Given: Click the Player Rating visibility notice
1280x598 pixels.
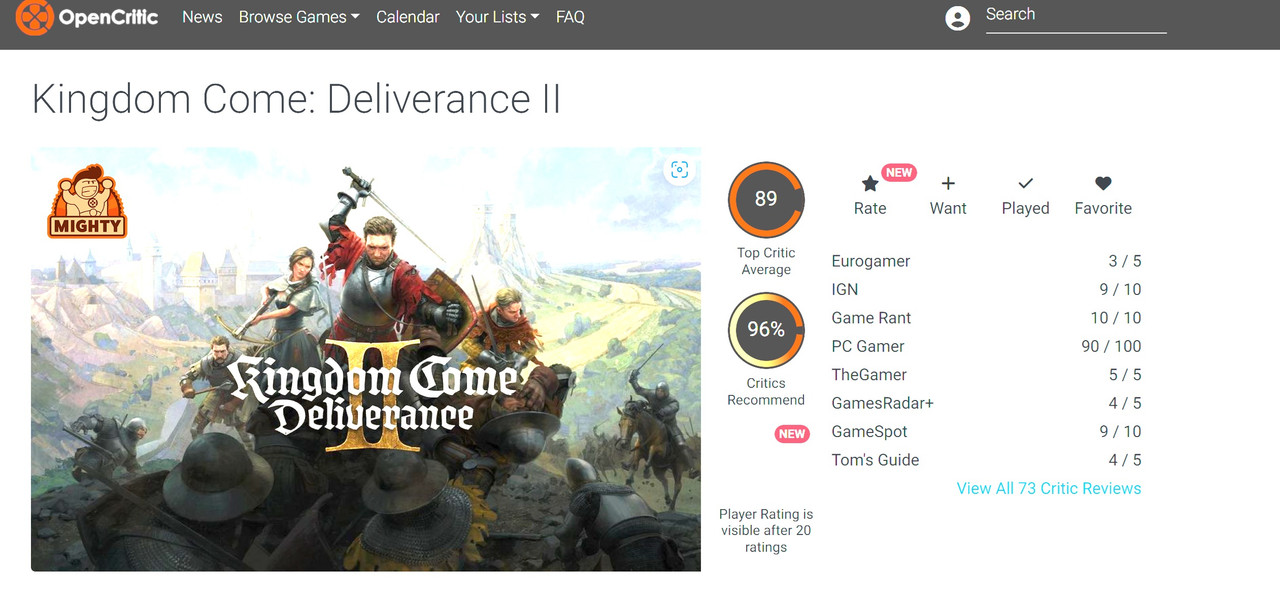Looking at the screenshot, I should pyautogui.click(x=766, y=531).
